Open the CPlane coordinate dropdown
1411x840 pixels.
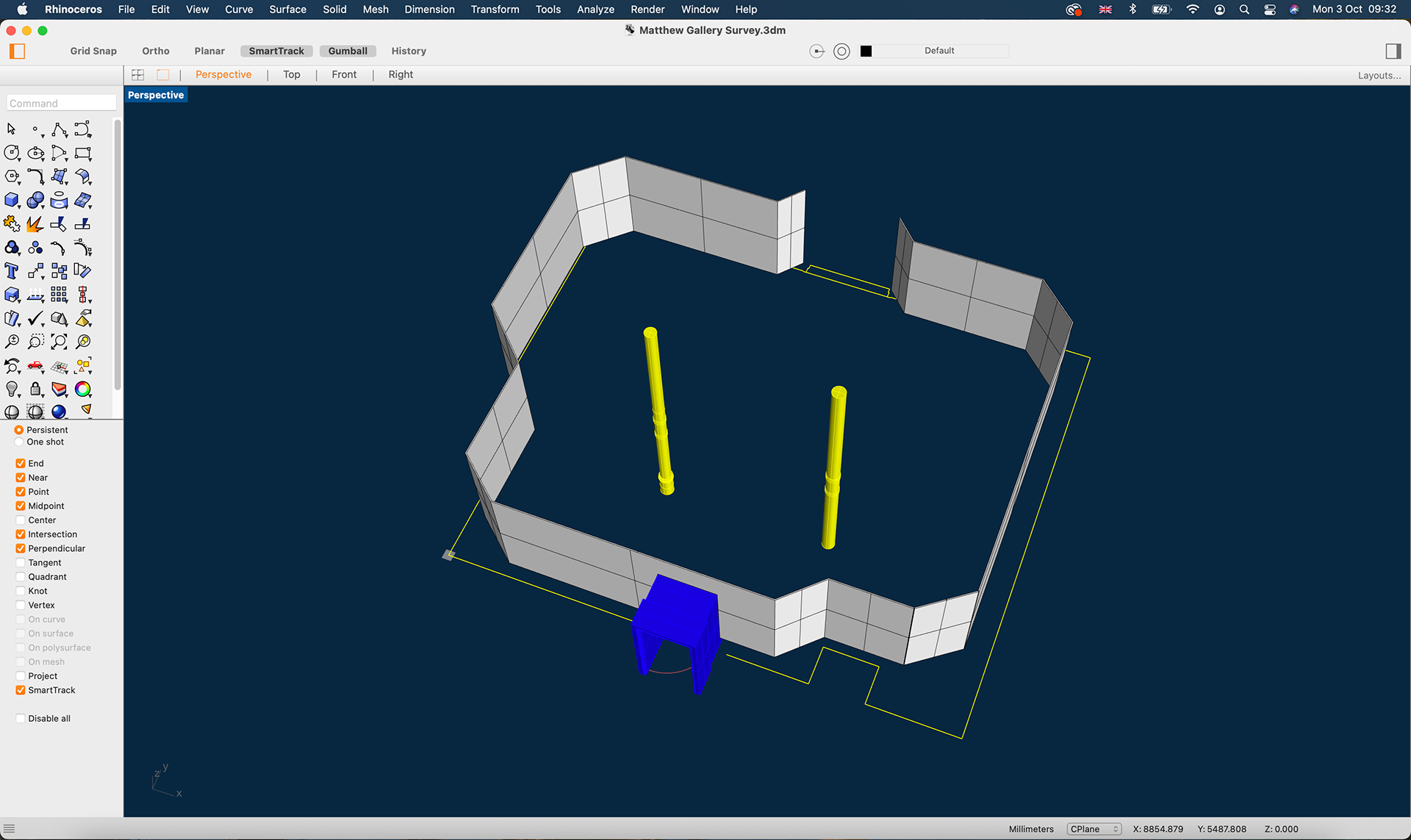(x=1094, y=829)
